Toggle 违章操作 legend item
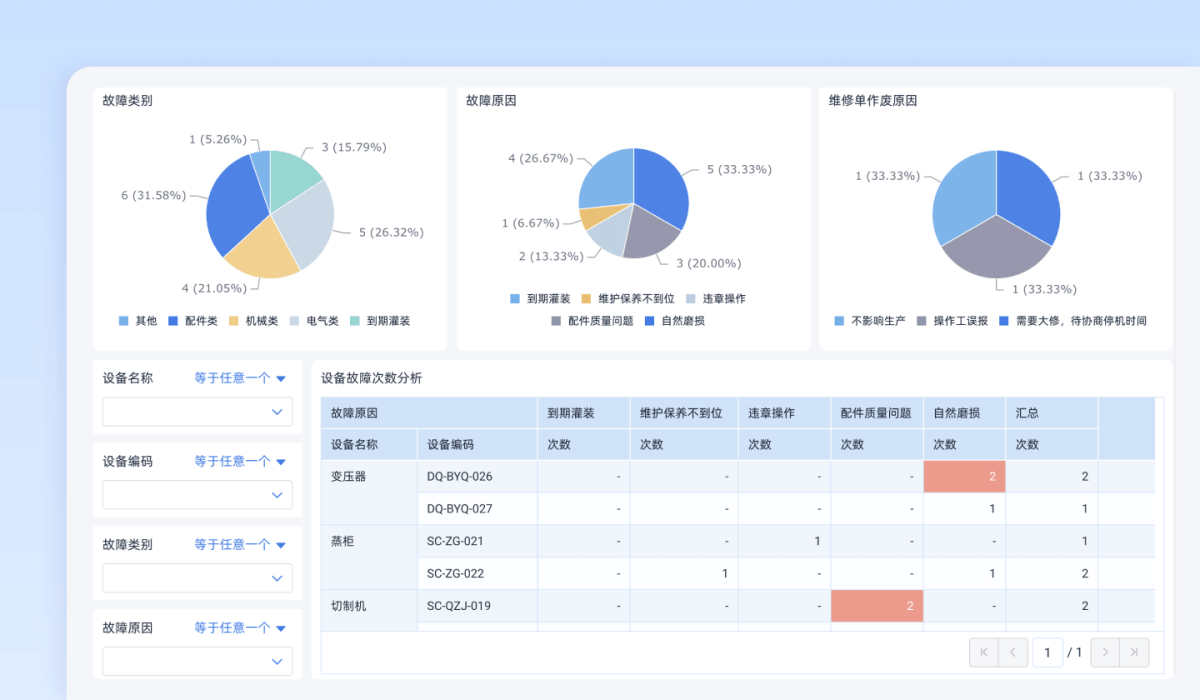 (x=716, y=299)
